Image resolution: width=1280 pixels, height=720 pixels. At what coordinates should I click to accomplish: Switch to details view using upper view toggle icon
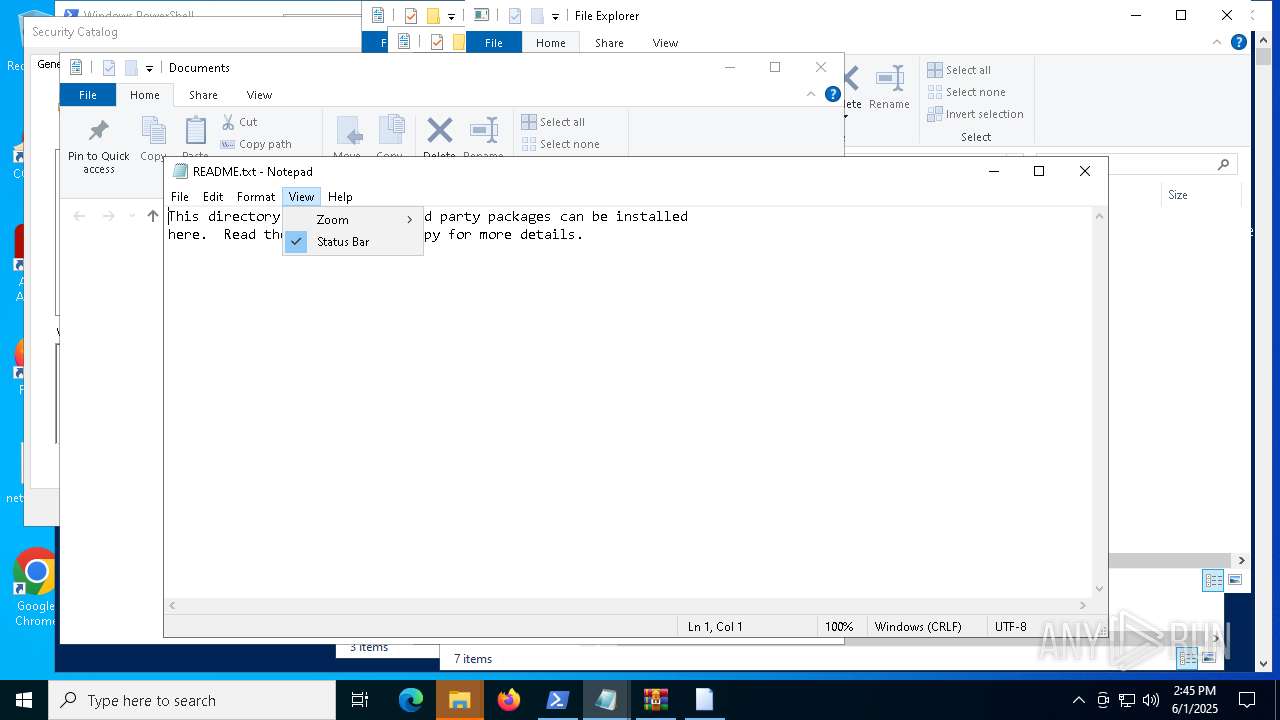pyautogui.click(x=1212, y=580)
